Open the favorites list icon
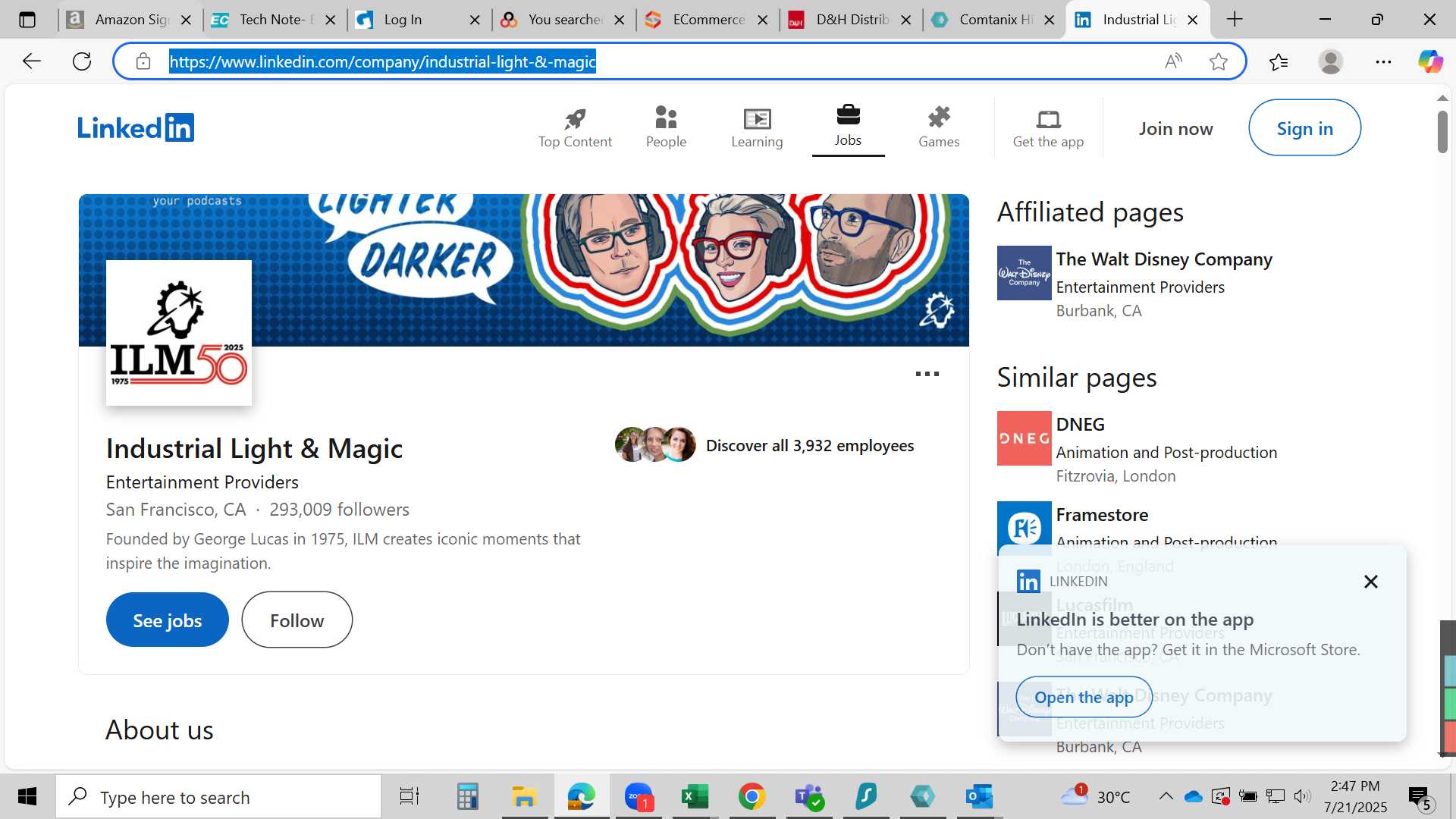The image size is (1456, 819). [x=1279, y=61]
